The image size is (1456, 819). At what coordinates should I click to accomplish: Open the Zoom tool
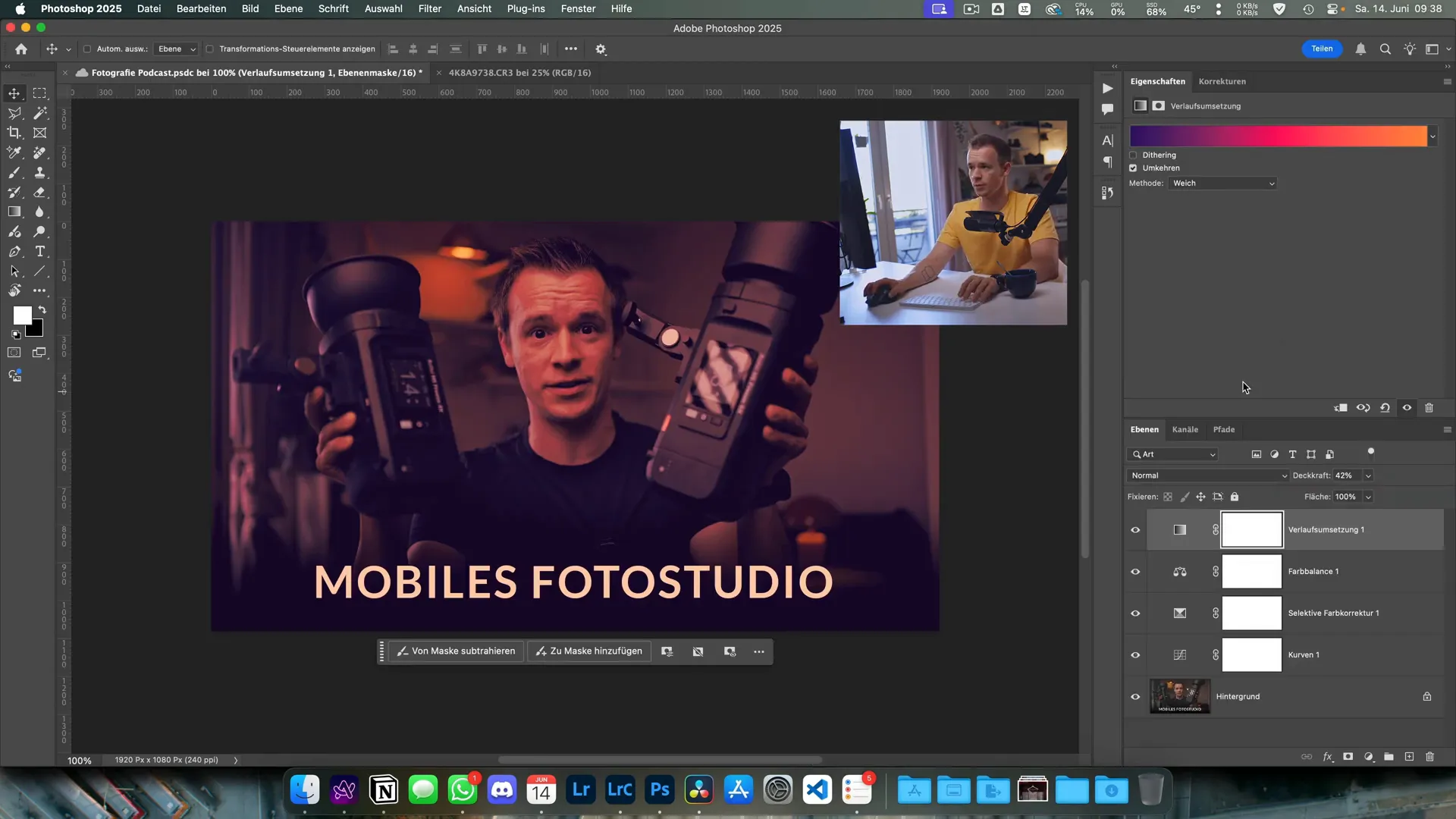pyautogui.click(x=40, y=232)
